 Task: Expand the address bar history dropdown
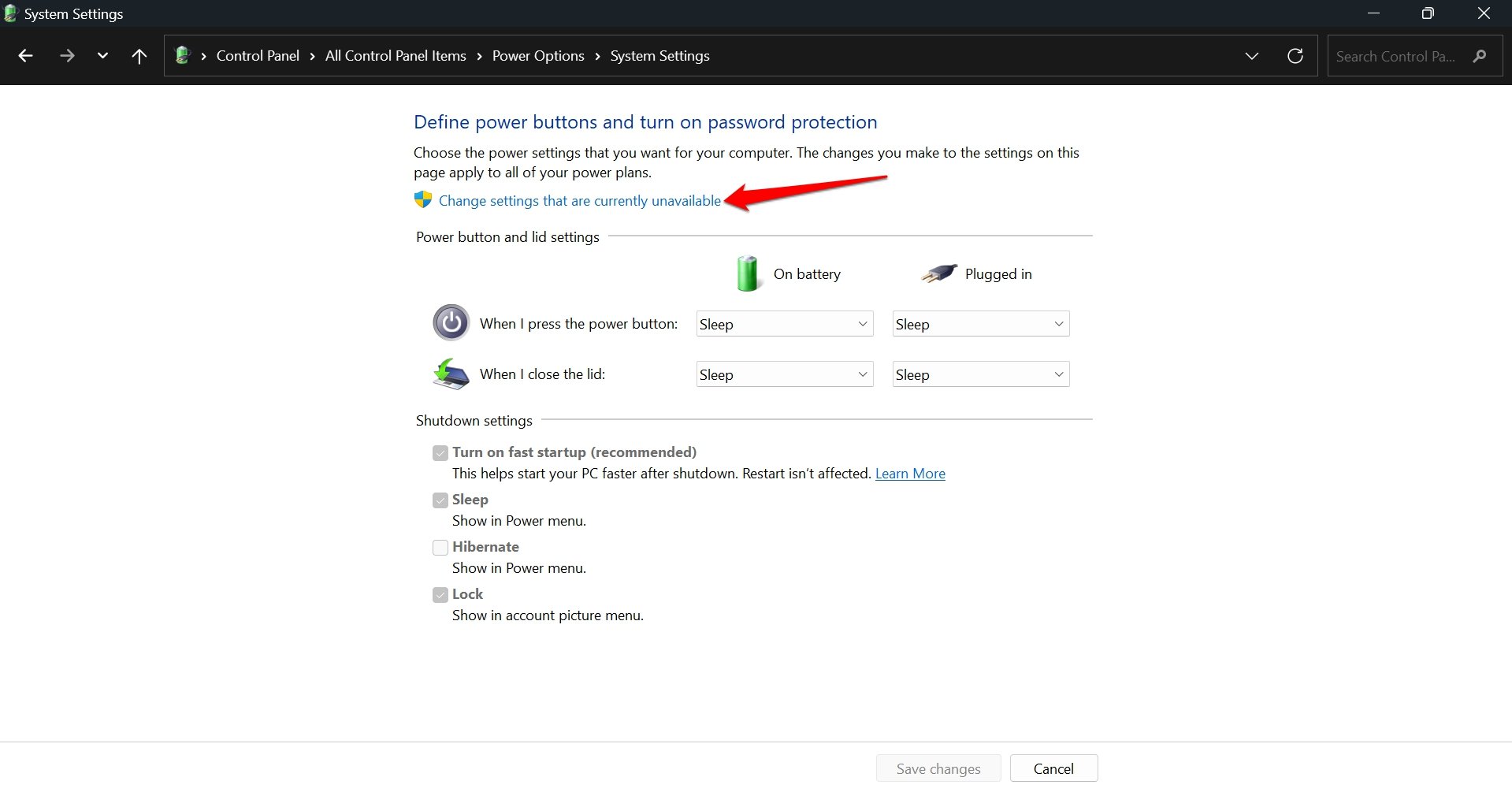(x=1251, y=56)
